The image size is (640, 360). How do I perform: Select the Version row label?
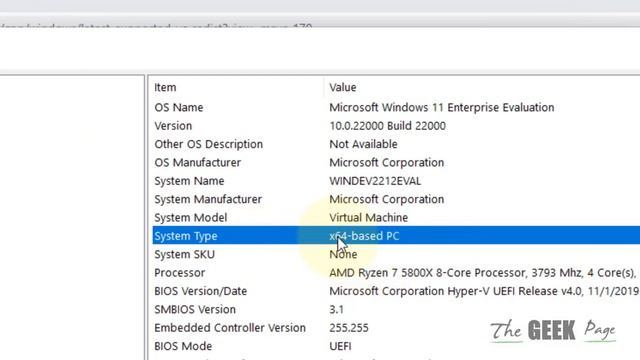point(173,126)
